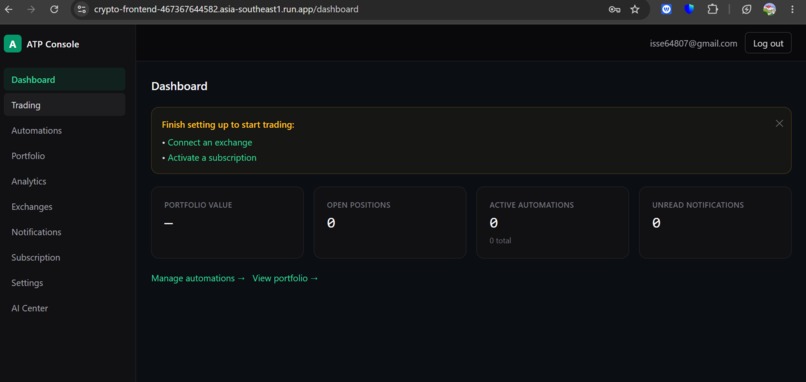806x382 pixels.
Task: Open the blue circular extension icon
Action: pos(666,9)
